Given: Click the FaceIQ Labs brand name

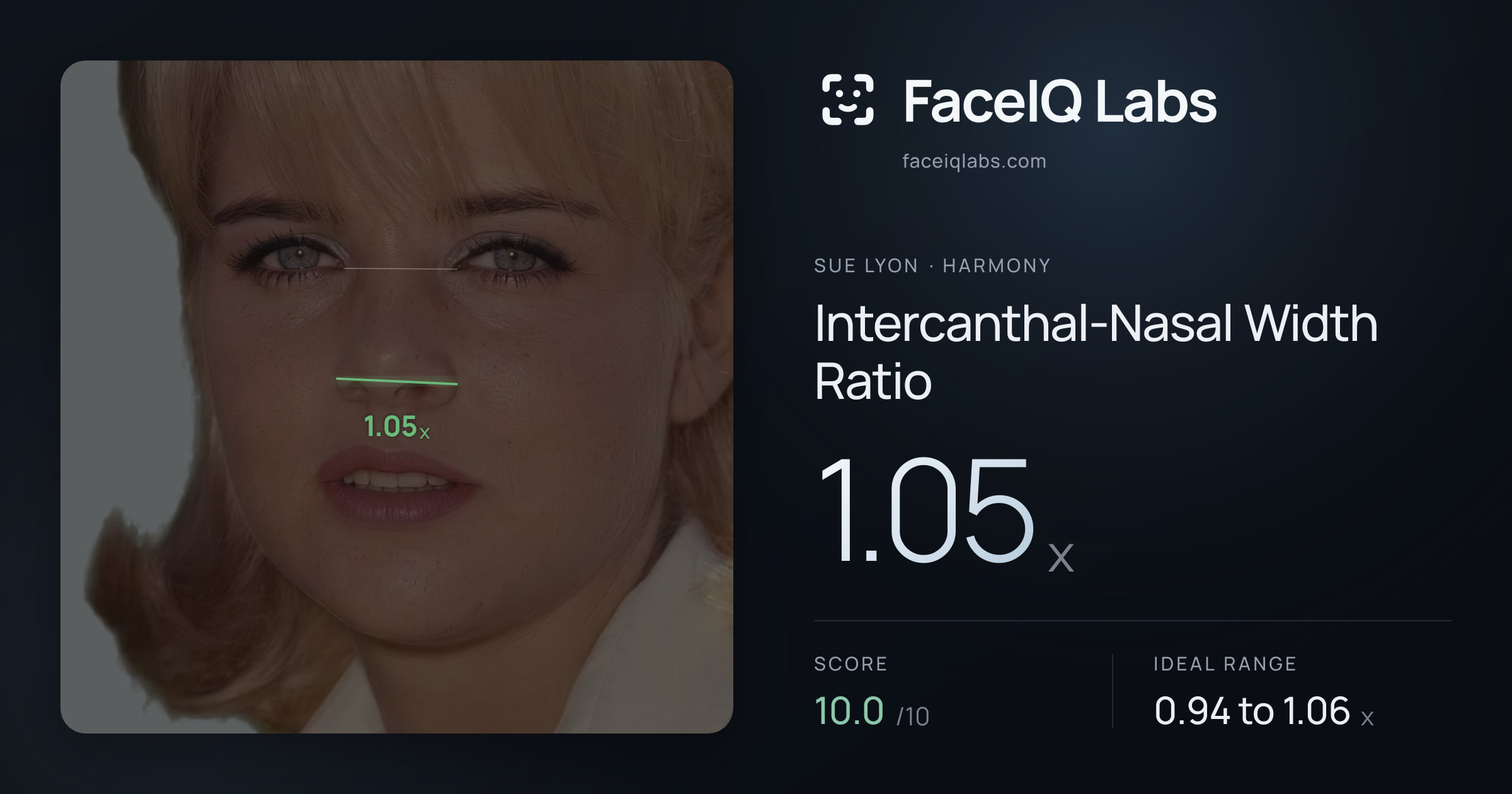Looking at the screenshot, I should pos(1060,101).
